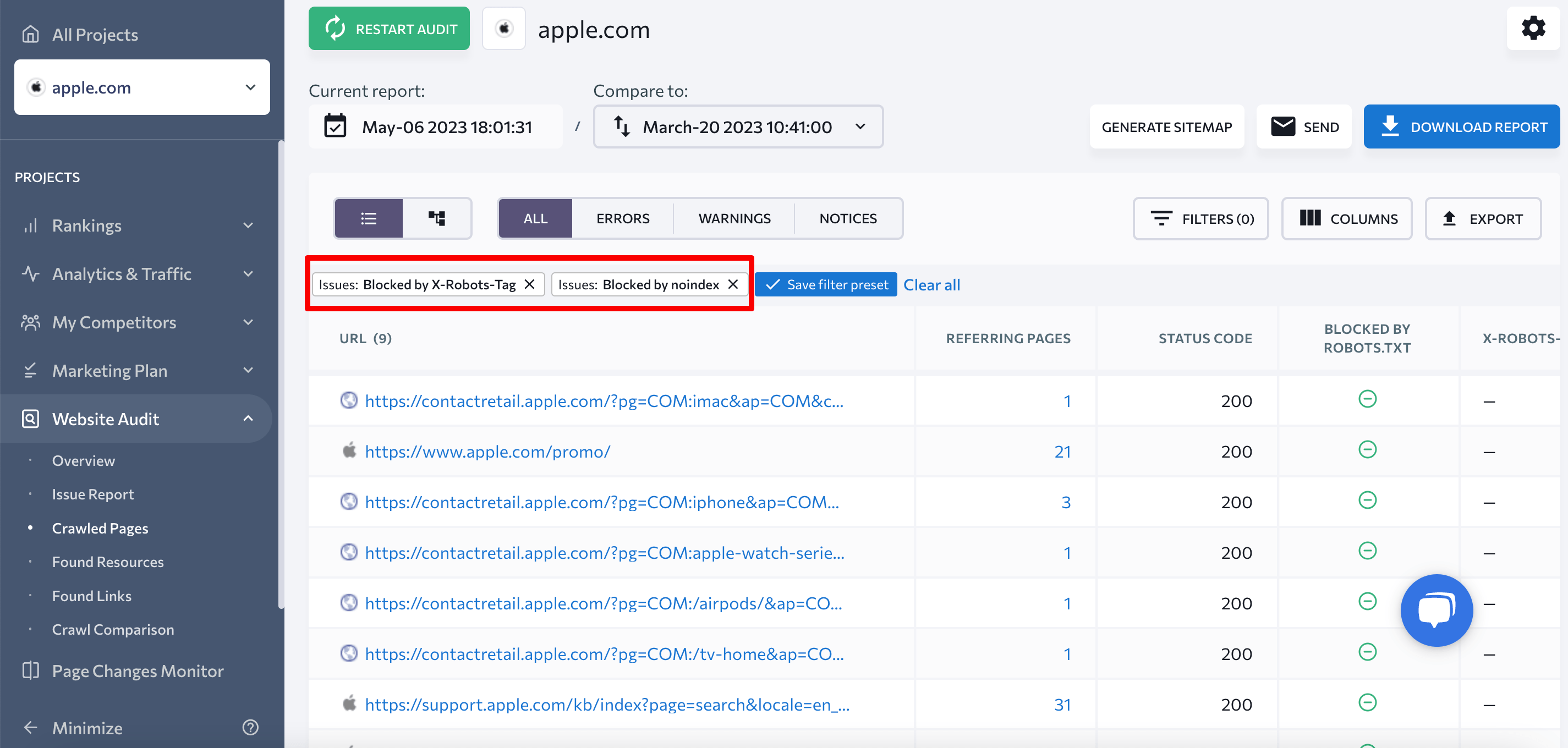Click the STATUS CODE column header
Viewport: 1568px width, 748px height.
(1204, 338)
